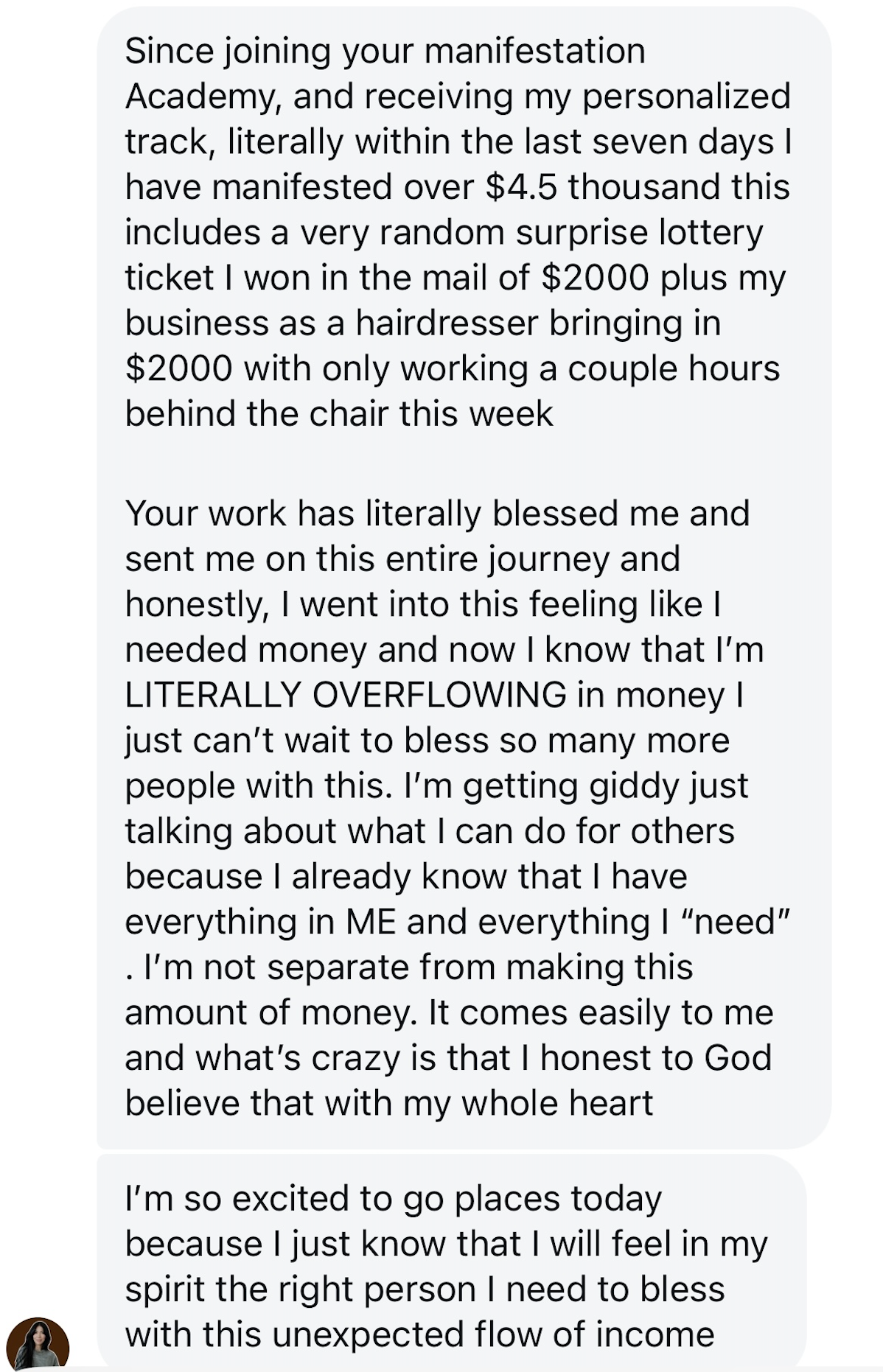Click the text "believe that with my whole heart"
The image size is (883, 1372).
(x=388, y=1103)
